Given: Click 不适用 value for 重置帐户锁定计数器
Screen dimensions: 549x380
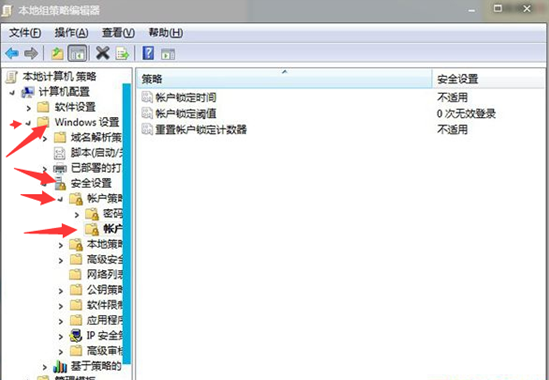Looking at the screenshot, I should click(x=452, y=130).
